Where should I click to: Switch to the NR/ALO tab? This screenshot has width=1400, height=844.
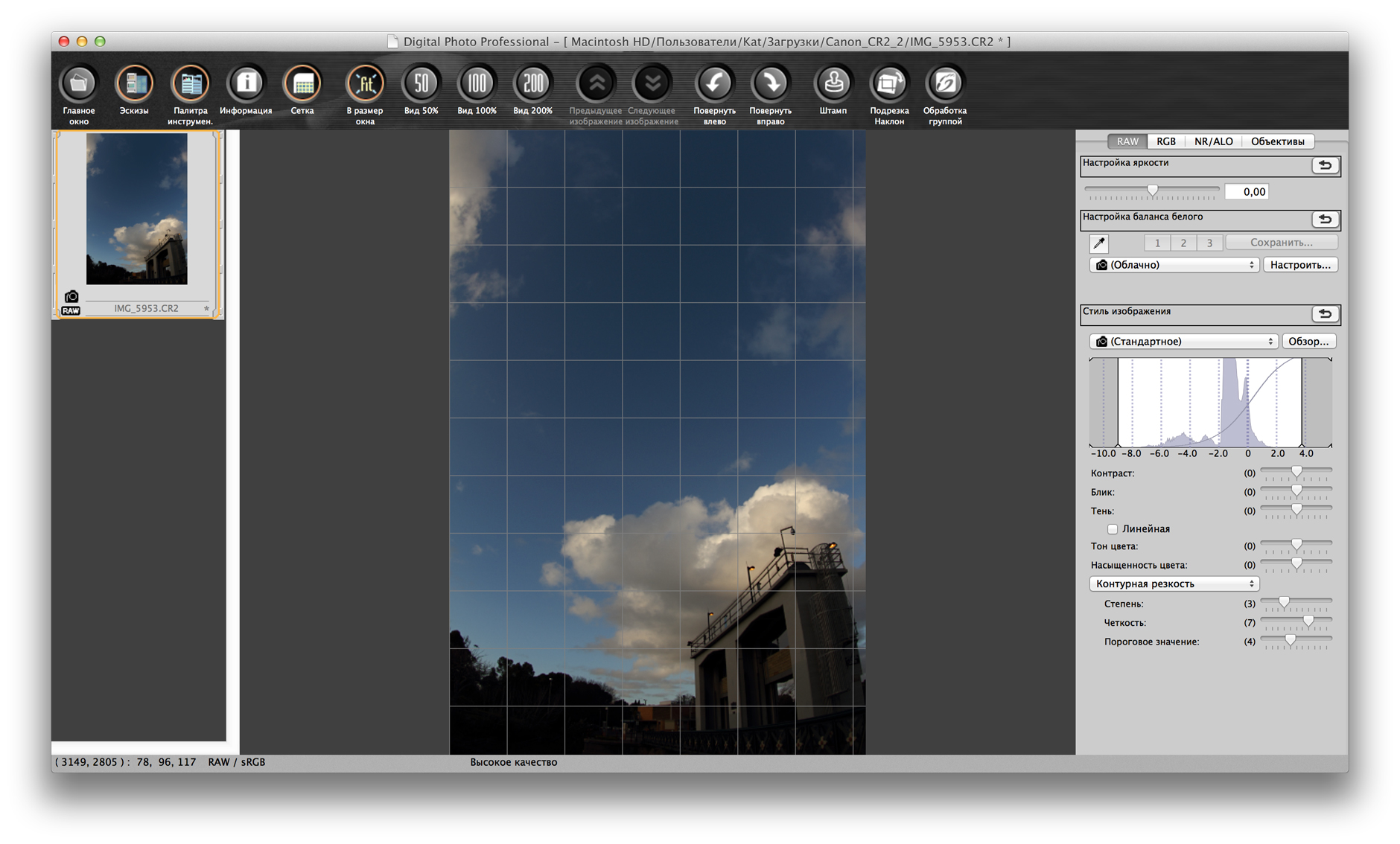(1213, 141)
